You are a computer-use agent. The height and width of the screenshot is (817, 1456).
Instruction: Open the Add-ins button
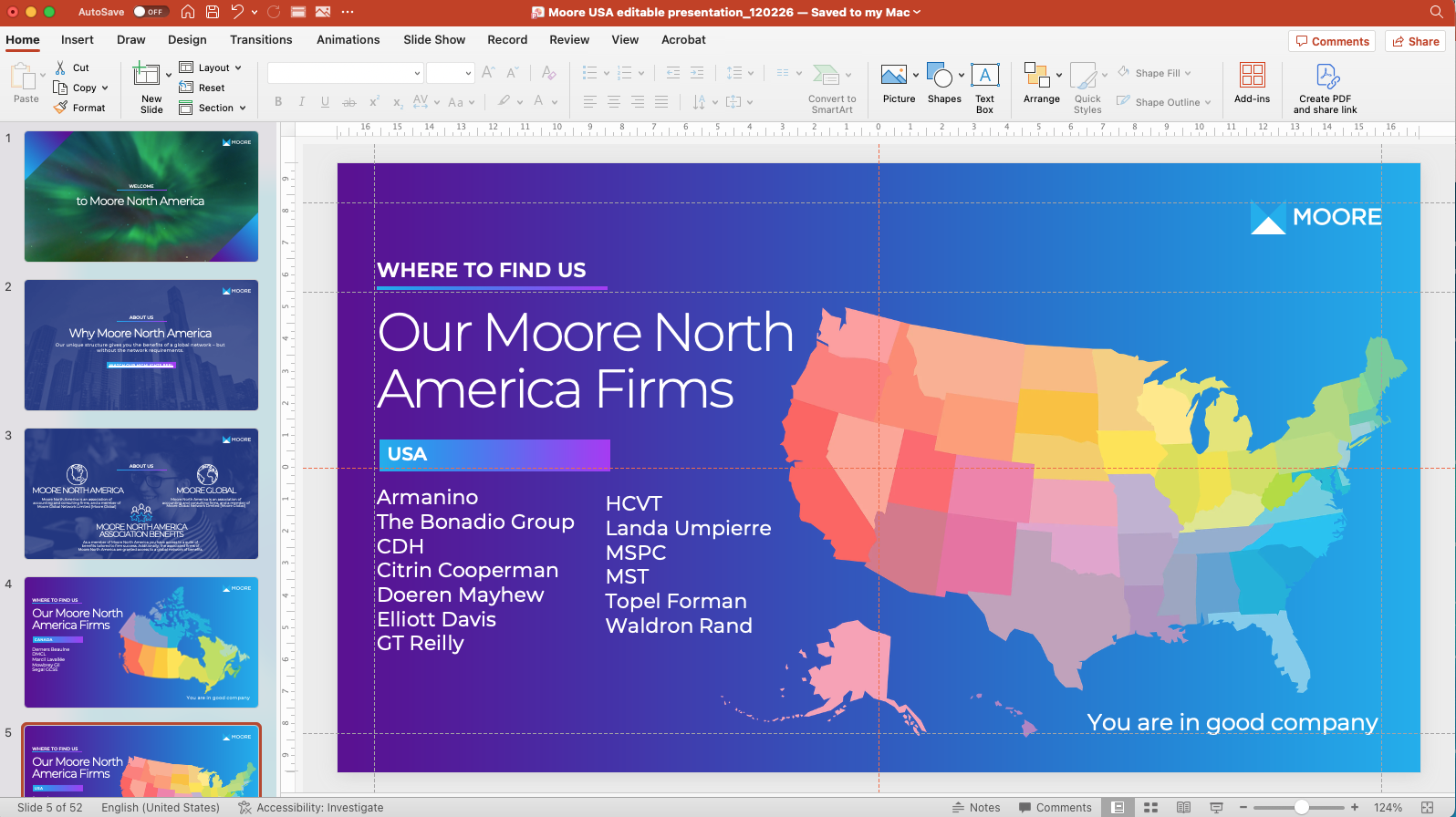(x=1252, y=84)
